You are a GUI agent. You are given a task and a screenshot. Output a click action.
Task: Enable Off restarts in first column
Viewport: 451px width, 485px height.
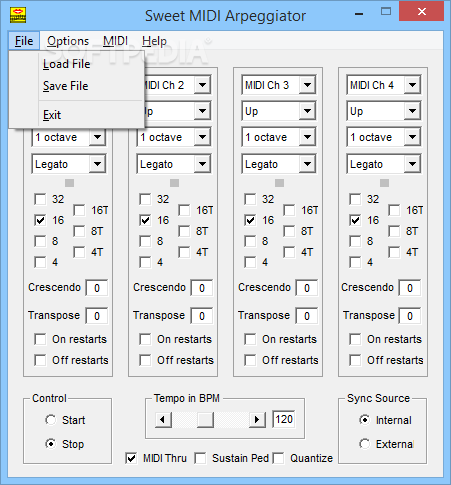[40, 360]
